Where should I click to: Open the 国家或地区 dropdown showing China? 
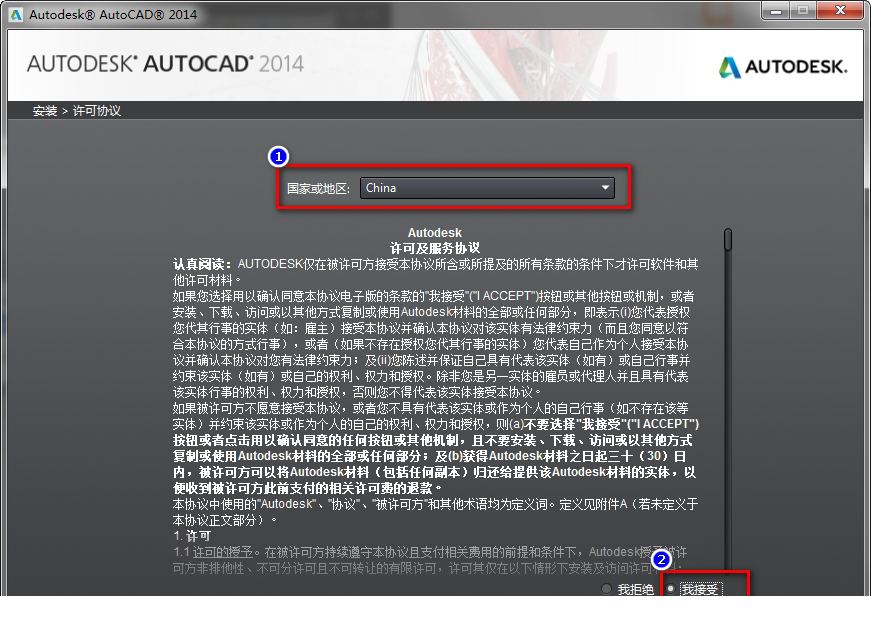click(x=487, y=188)
